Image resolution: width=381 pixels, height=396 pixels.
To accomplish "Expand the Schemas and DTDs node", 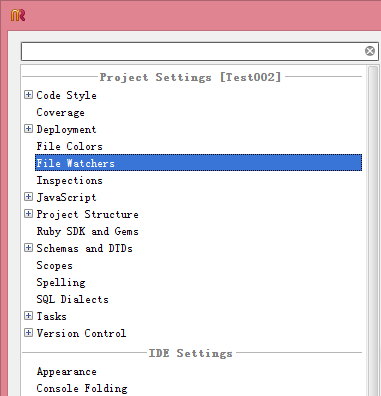I will [x=28, y=248].
